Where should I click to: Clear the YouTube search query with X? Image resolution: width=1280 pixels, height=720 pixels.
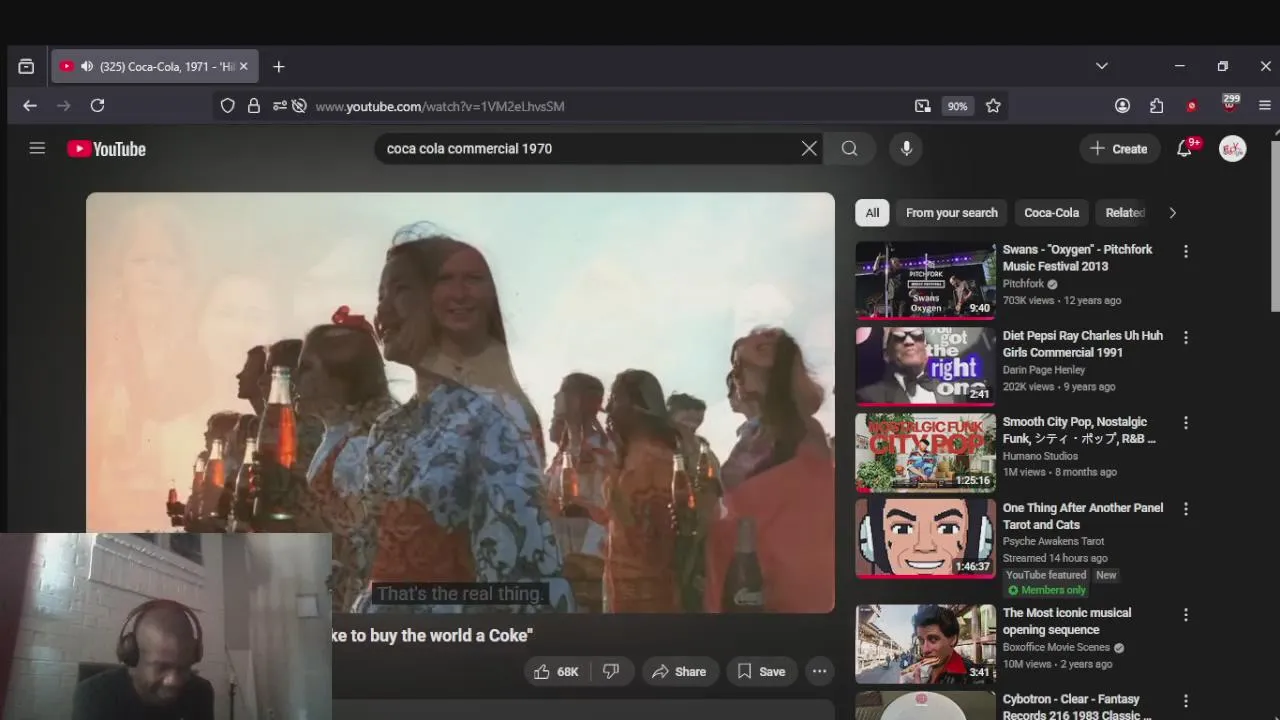[x=809, y=148]
